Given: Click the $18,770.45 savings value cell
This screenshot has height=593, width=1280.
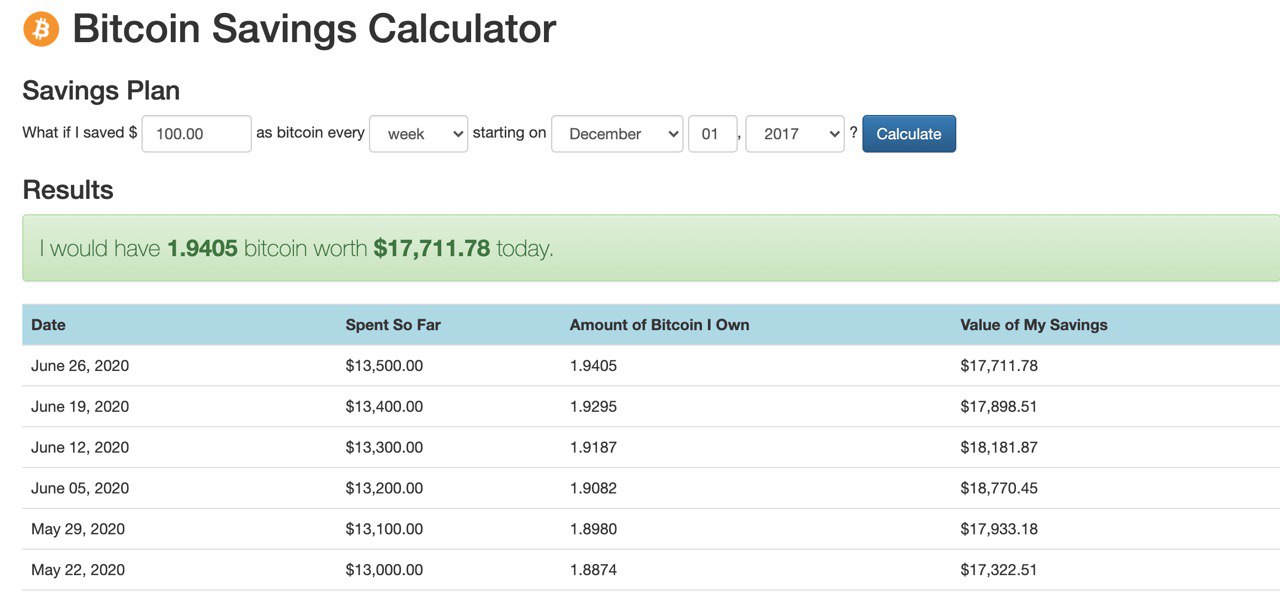Looking at the screenshot, I should tap(999, 489).
